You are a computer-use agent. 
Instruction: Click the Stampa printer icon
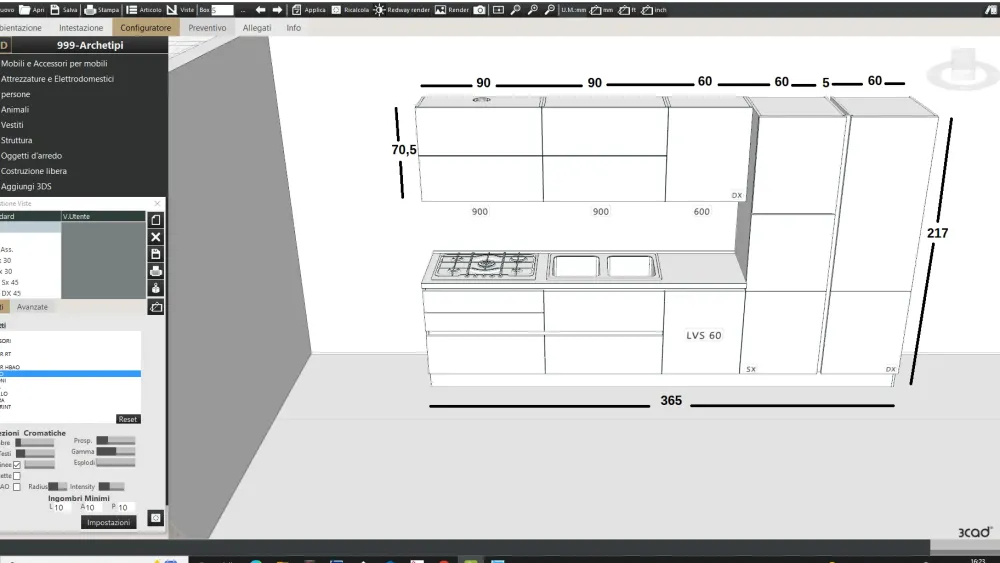click(89, 9)
